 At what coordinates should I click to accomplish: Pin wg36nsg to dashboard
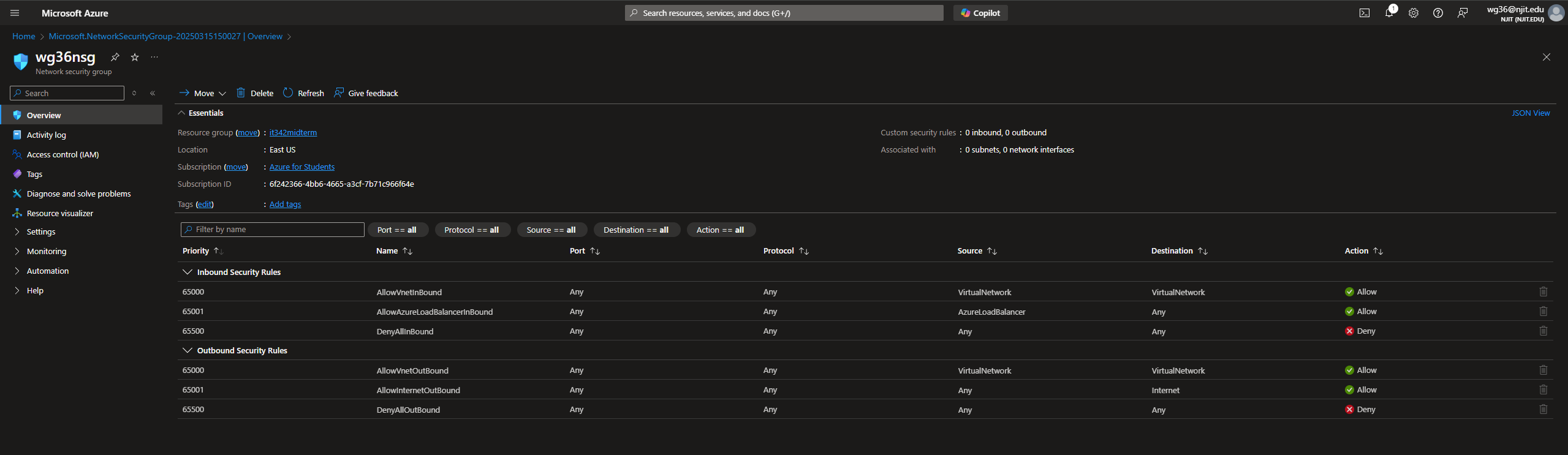115,57
